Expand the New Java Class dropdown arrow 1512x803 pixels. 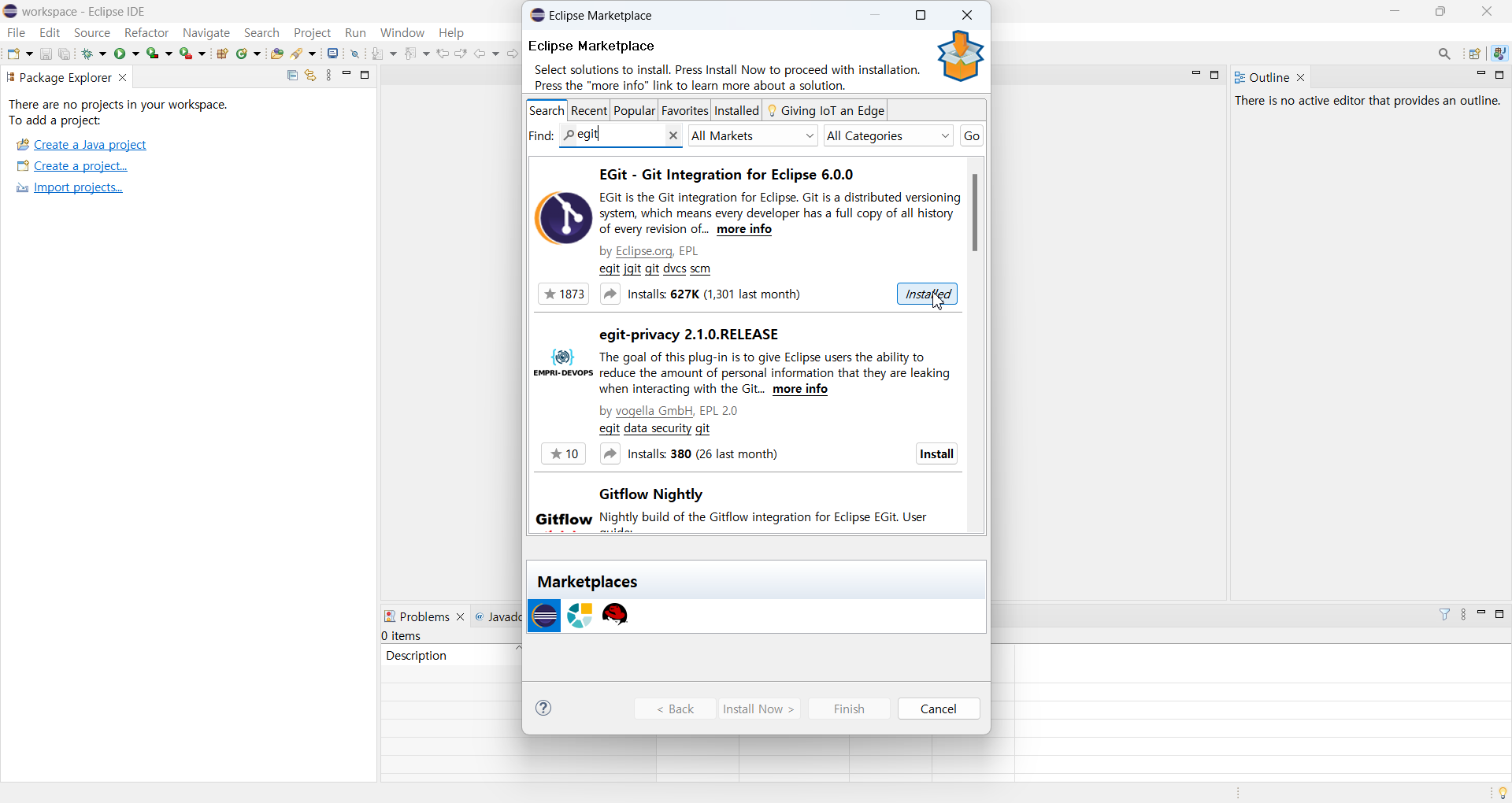(x=258, y=54)
